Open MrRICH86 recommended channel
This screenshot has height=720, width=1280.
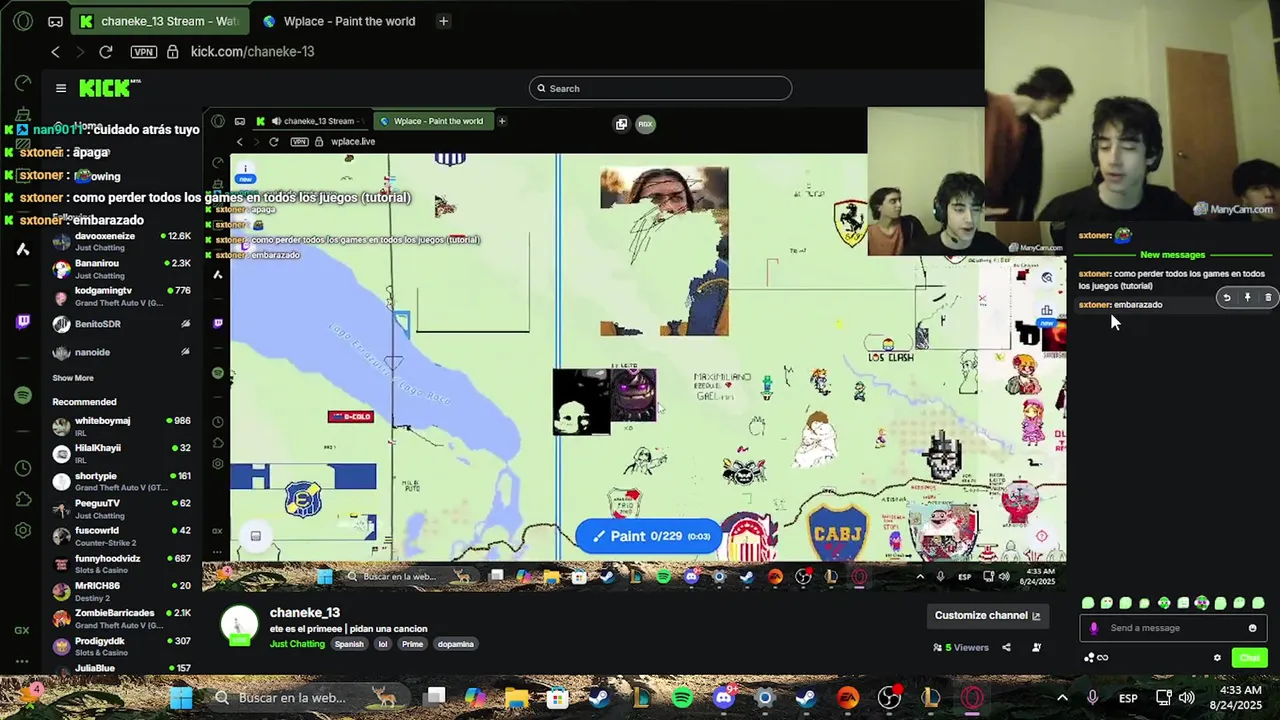pos(120,591)
